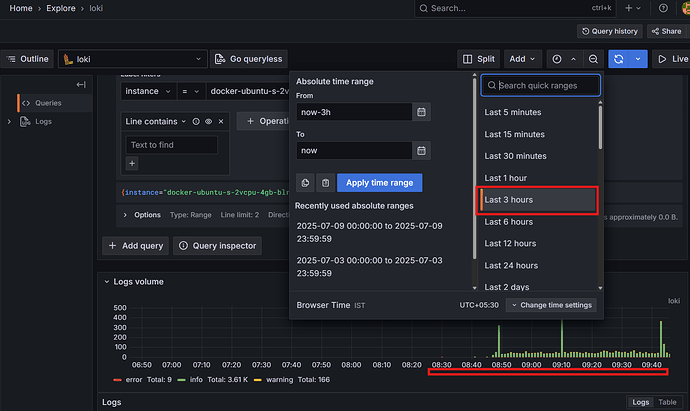Click the Share button
The image size is (690, 411).
667,31
